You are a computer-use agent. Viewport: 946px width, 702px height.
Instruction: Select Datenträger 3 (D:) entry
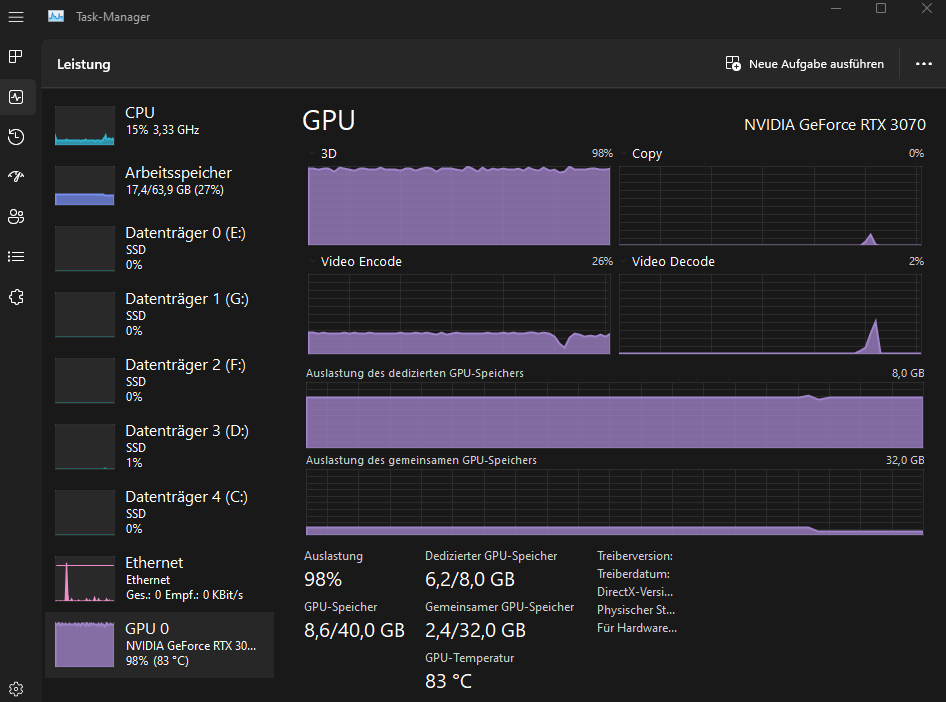pos(159,446)
